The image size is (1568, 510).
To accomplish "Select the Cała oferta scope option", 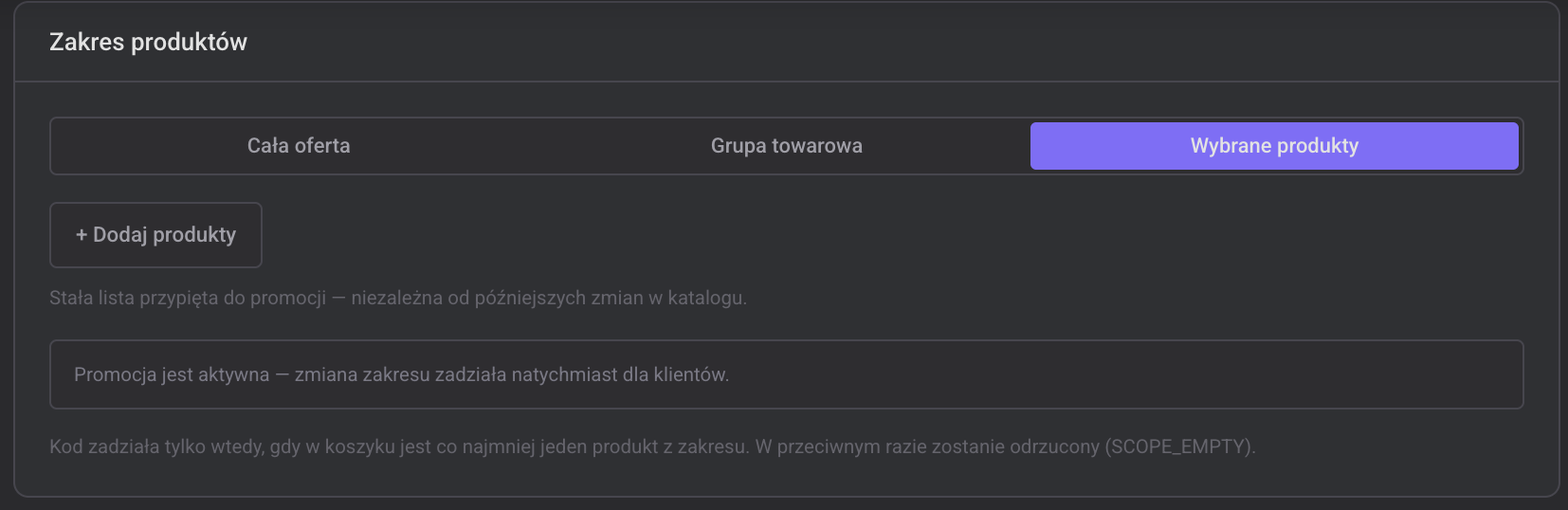I will 299,146.
